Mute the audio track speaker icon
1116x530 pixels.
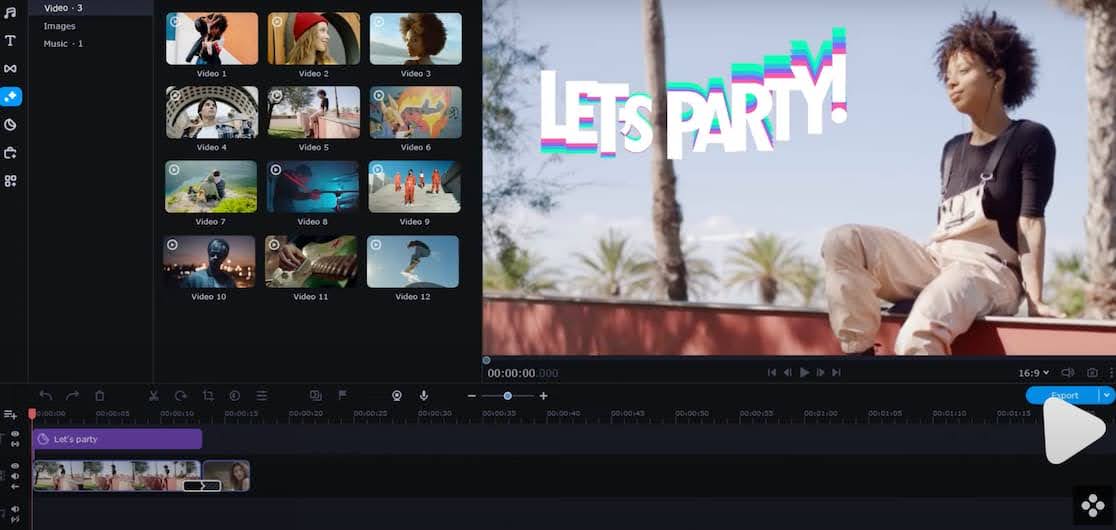pyautogui.click(x=15, y=509)
